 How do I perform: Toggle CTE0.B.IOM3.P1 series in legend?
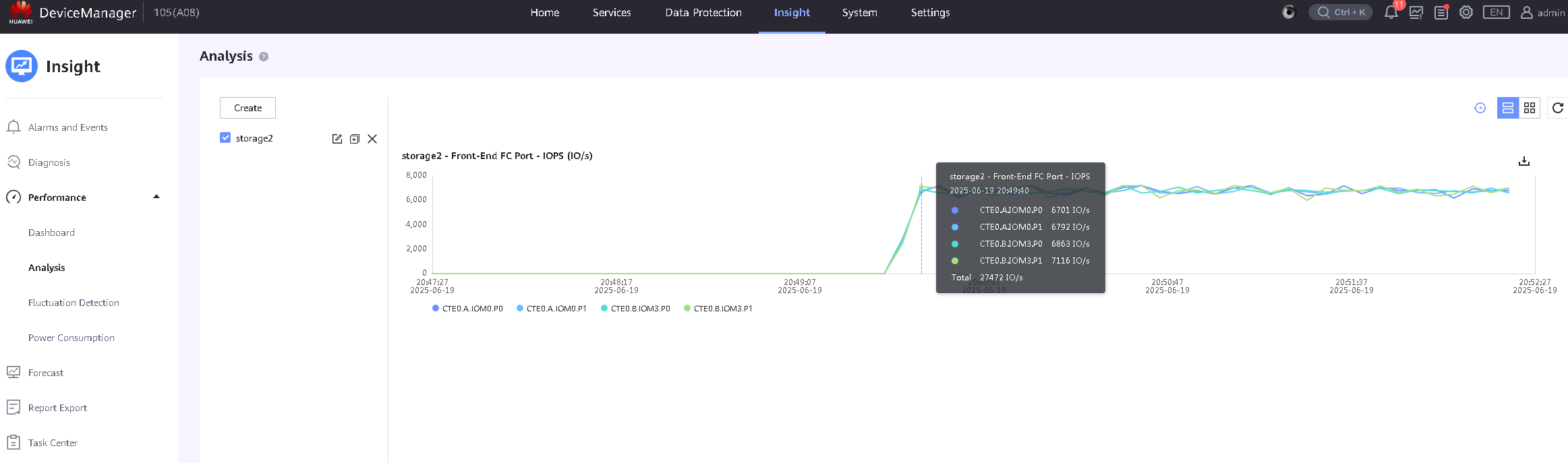click(x=718, y=309)
